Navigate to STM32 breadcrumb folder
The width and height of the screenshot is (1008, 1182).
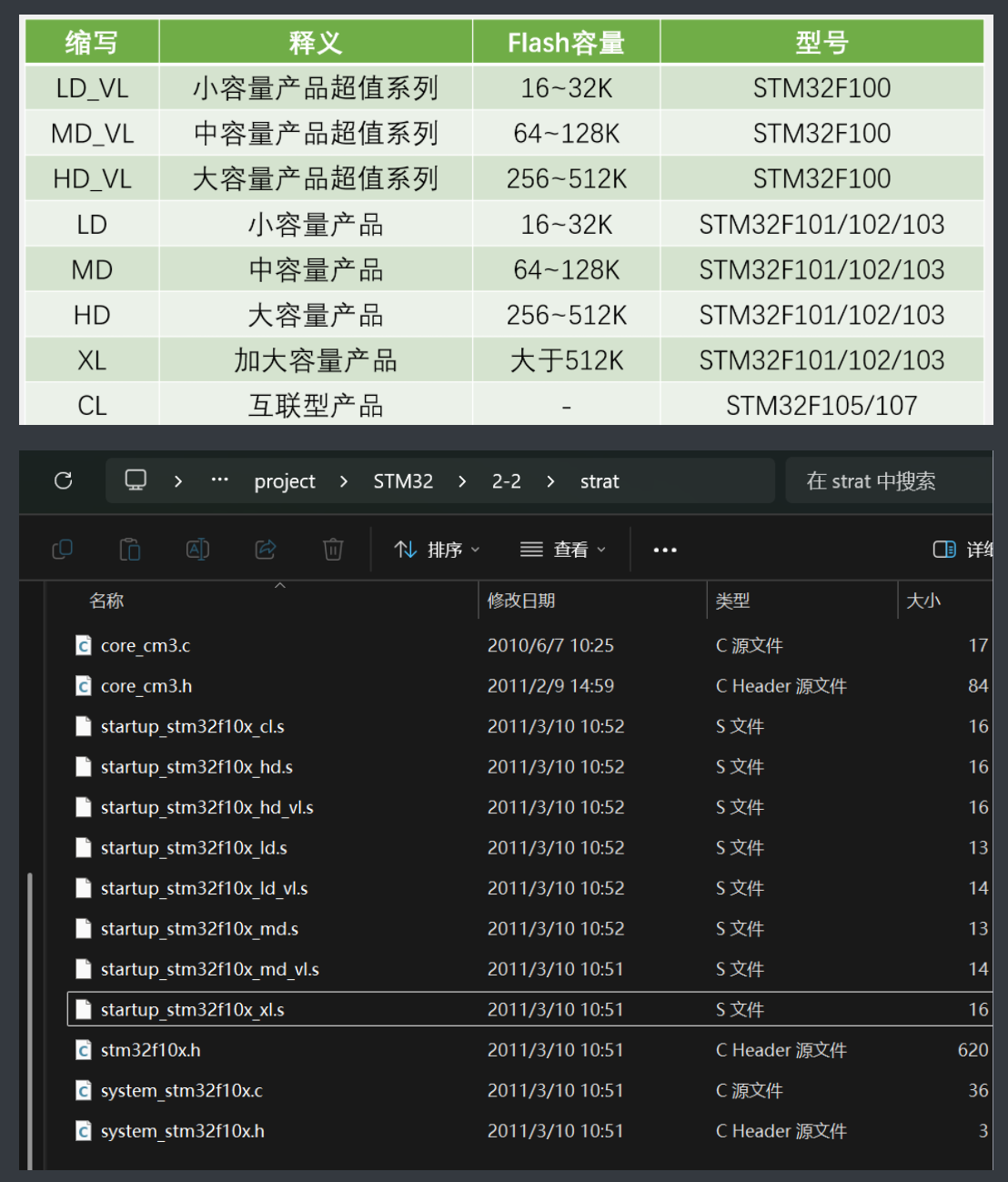click(403, 480)
